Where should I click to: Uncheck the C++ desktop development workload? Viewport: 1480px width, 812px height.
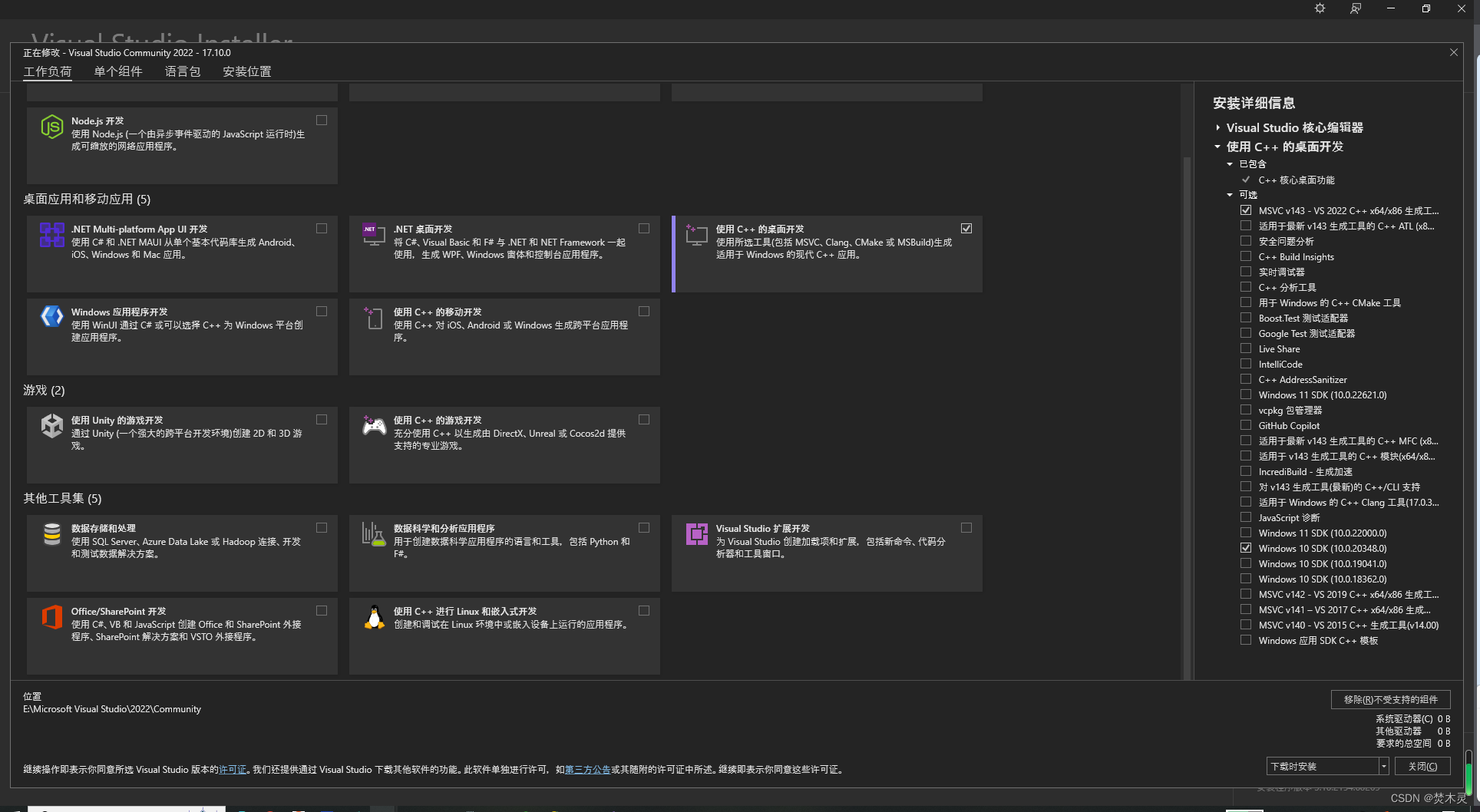tap(966, 228)
